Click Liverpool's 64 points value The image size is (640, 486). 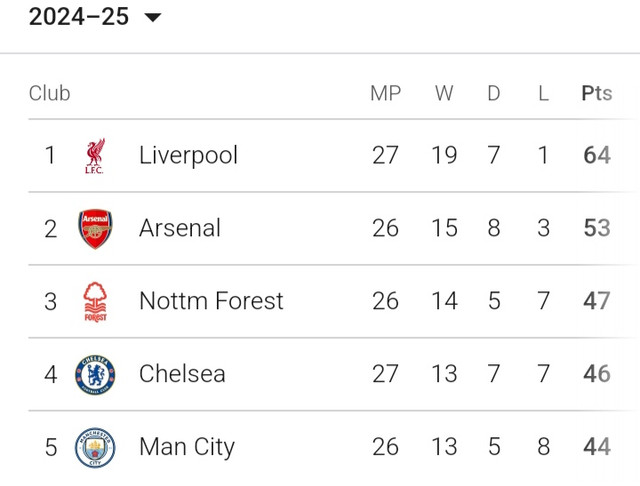(597, 155)
